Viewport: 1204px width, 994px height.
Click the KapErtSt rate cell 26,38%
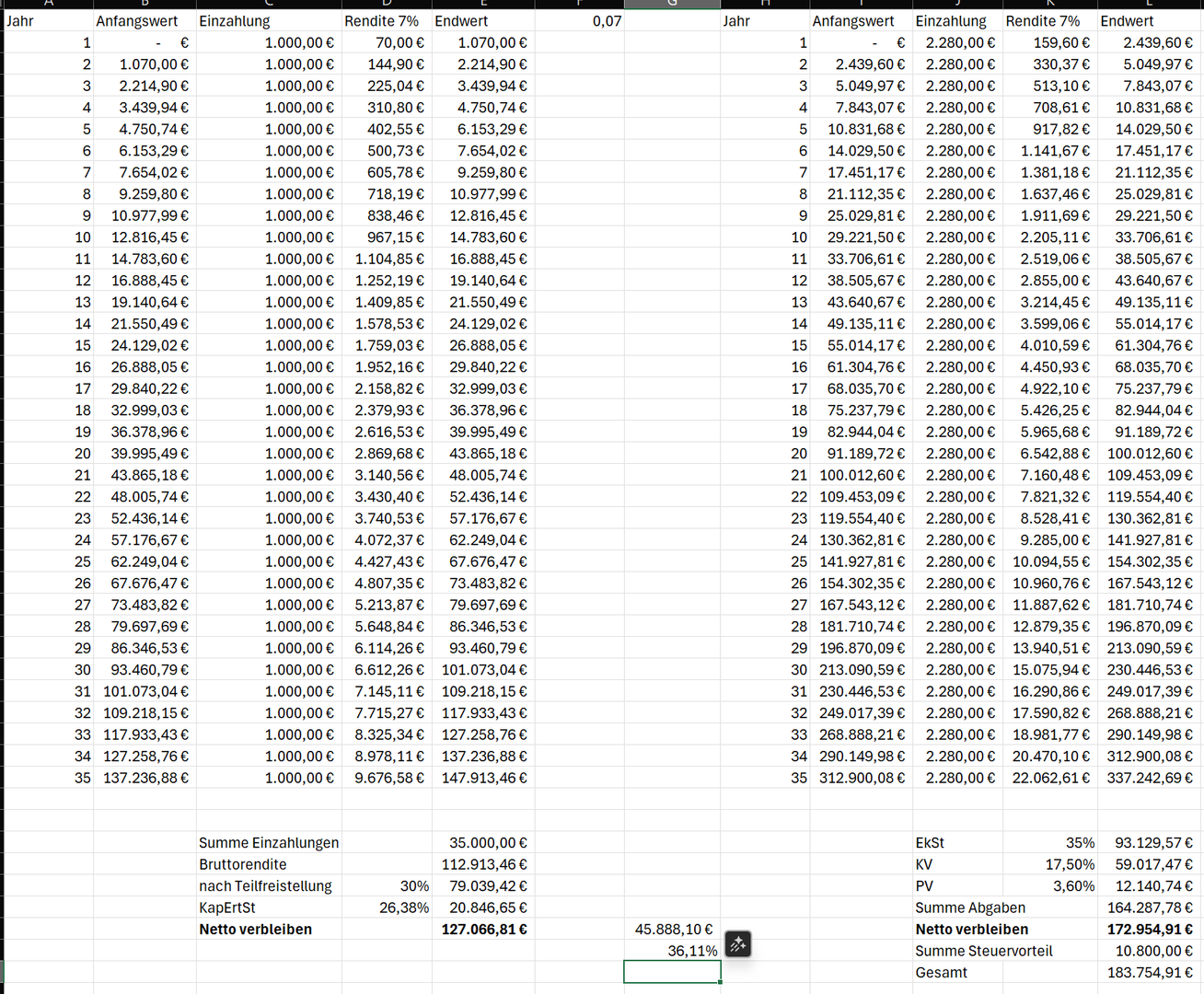(387, 907)
